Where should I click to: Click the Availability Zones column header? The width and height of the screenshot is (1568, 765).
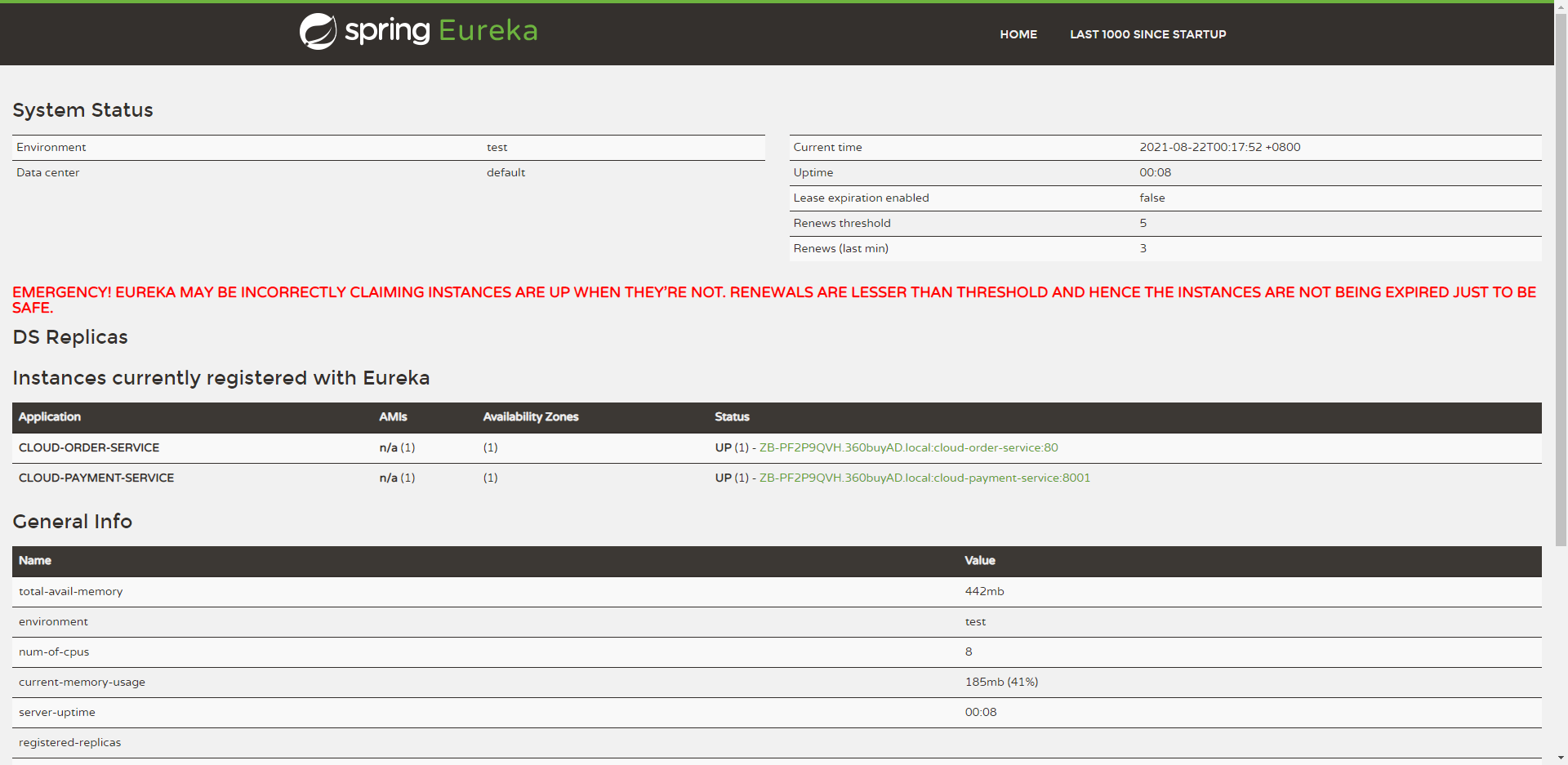[x=530, y=416]
